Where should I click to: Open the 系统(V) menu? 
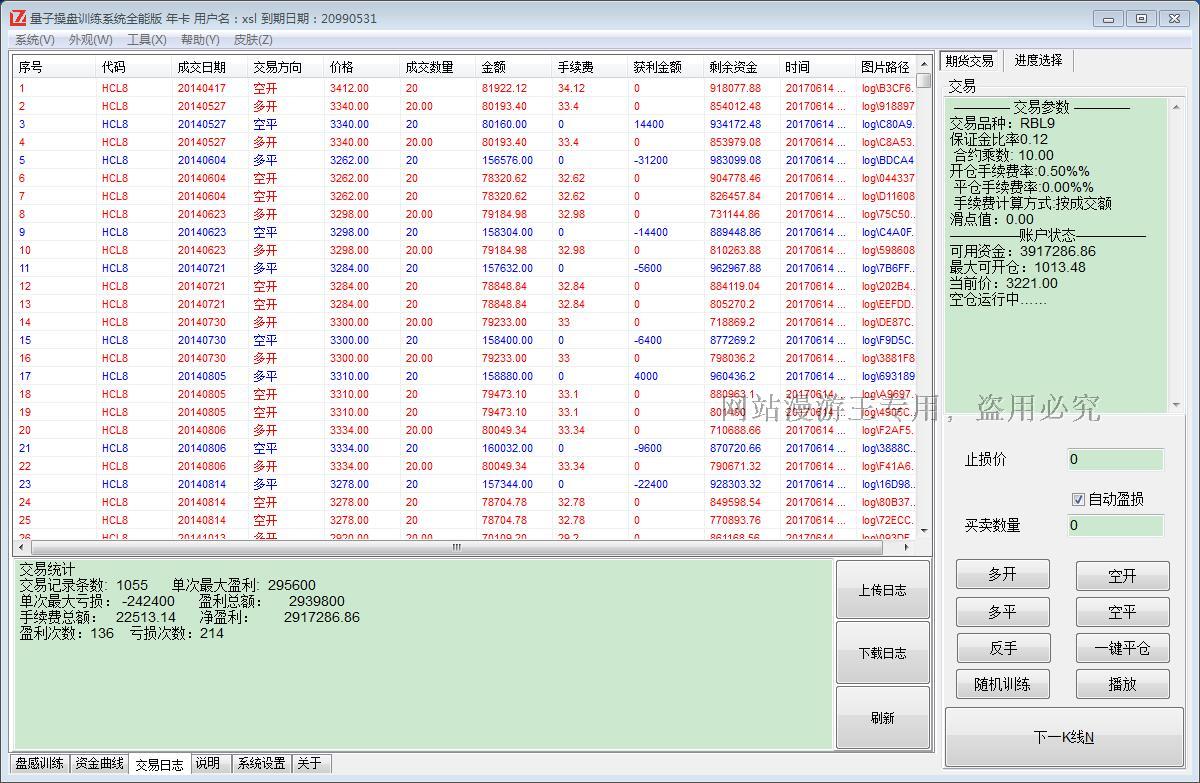tap(35, 39)
